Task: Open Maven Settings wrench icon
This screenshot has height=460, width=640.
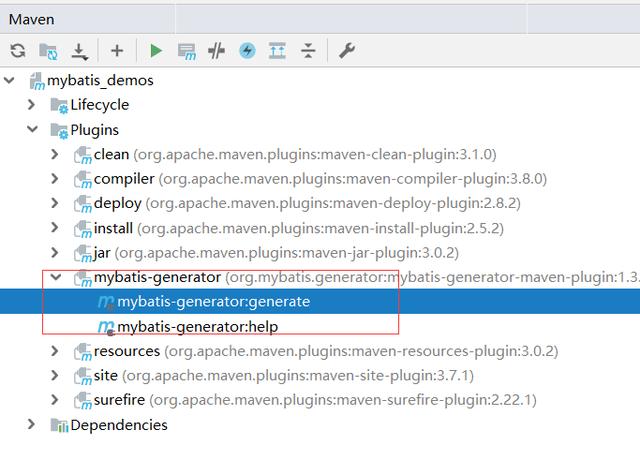Action: (x=347, y=51)
